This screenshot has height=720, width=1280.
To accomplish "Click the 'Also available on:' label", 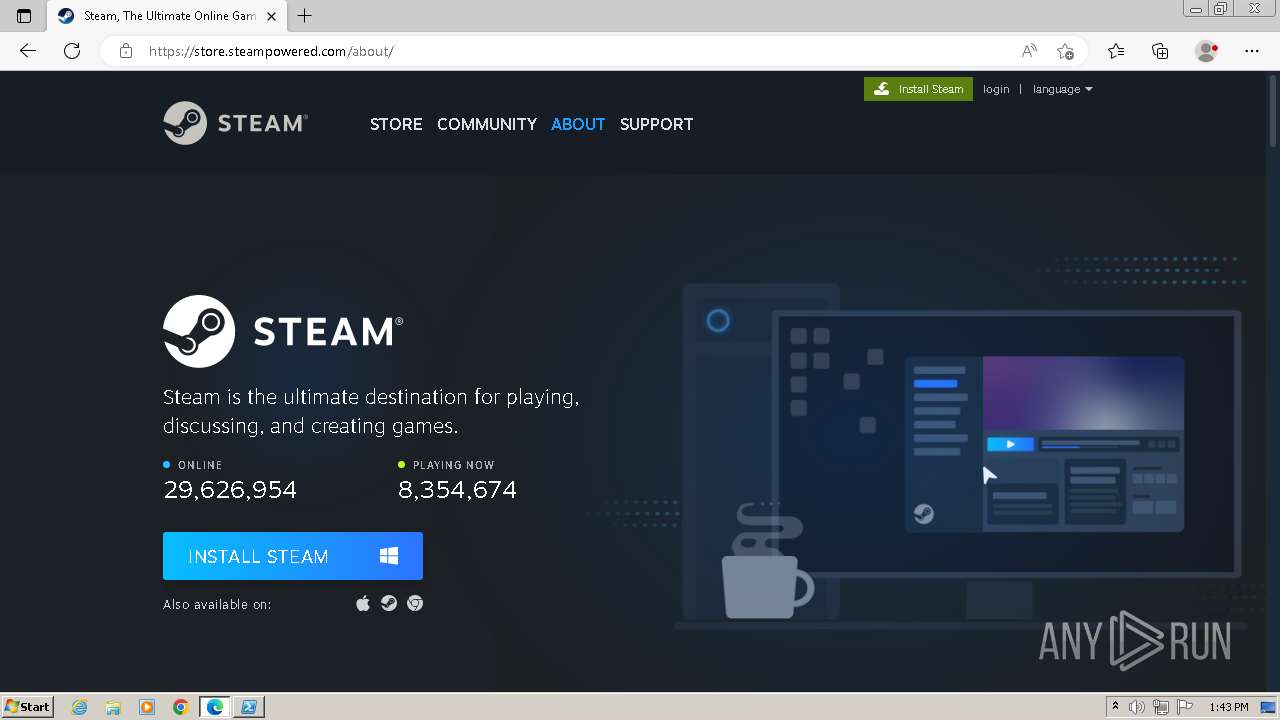I will pos(217,604).
